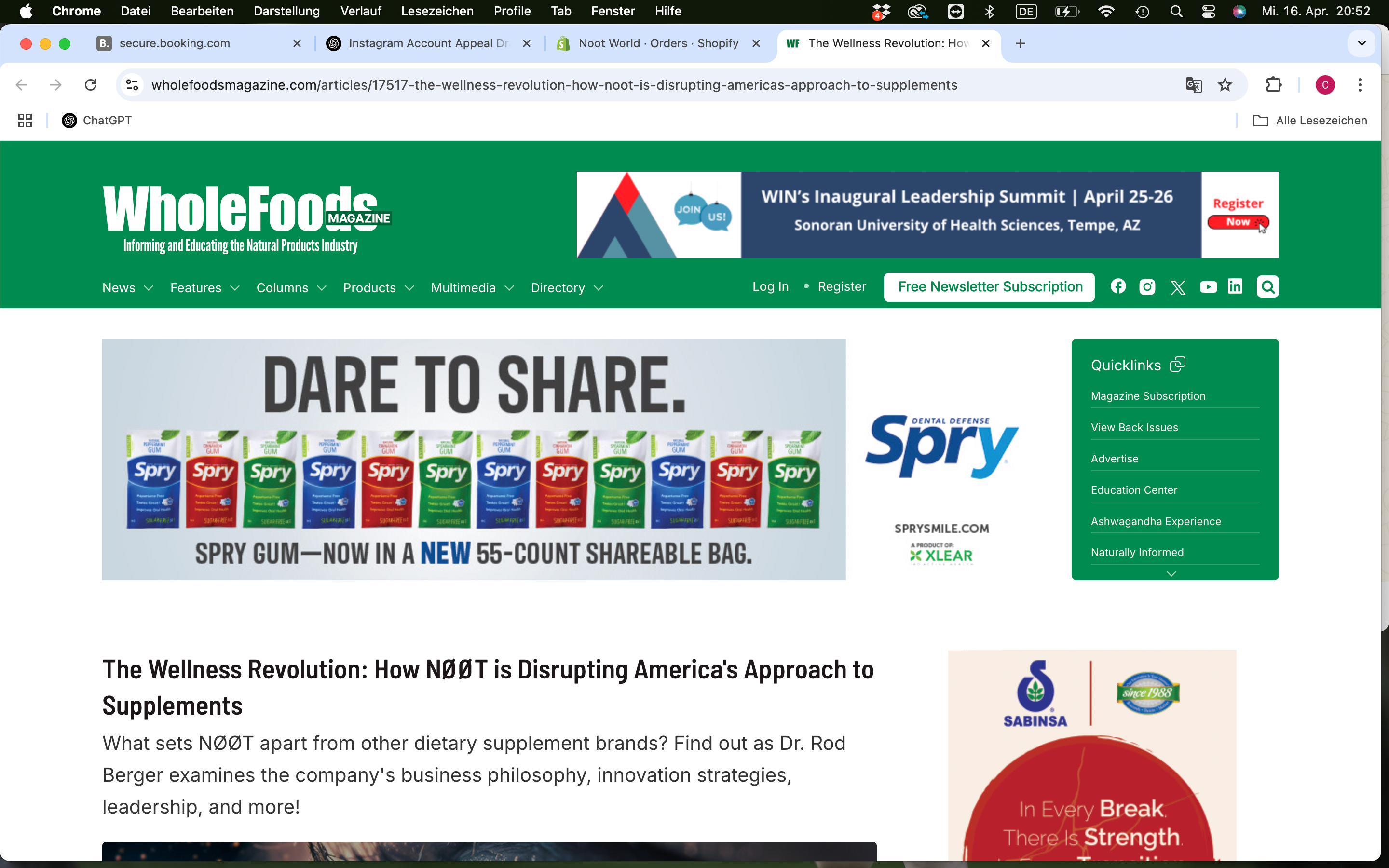Viewport: 1389px width, 868px height.
Task: Switch to the Instagram Account Appeal tab
Action: [x=429, y=43]
